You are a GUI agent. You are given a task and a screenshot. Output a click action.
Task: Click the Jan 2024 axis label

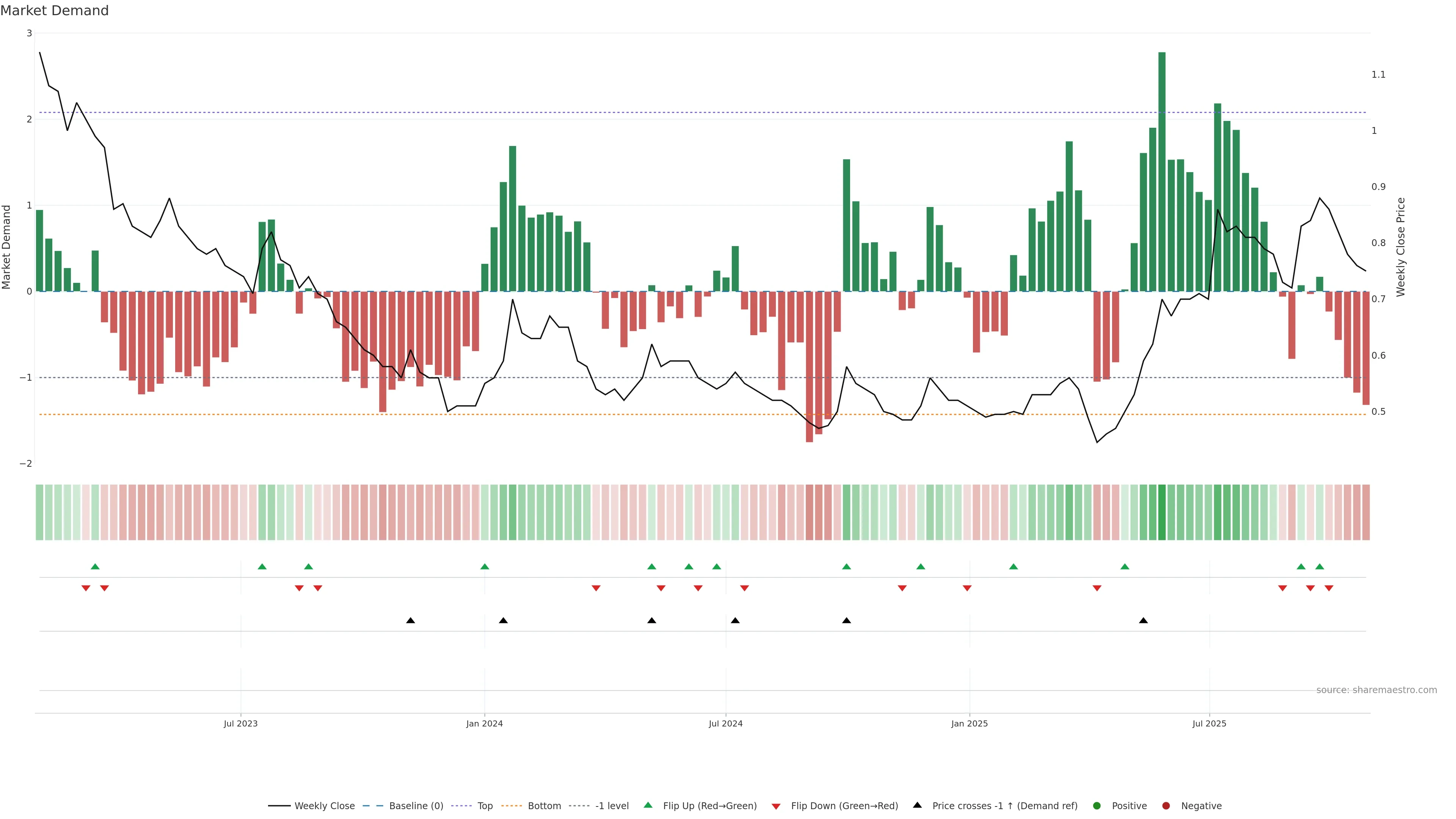485,724
